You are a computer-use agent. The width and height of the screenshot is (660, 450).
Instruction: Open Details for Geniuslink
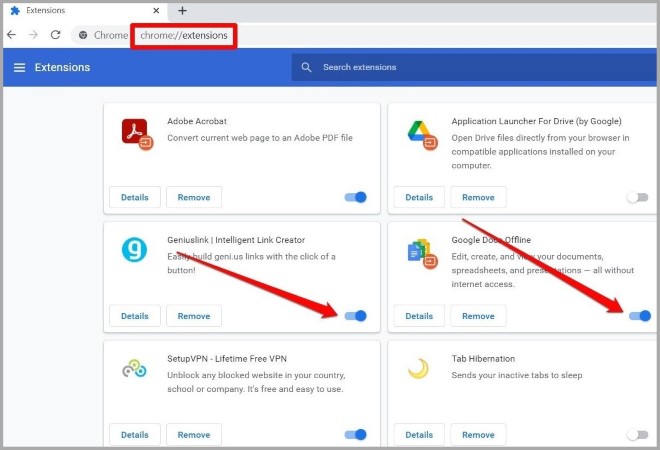click(135, 316)
